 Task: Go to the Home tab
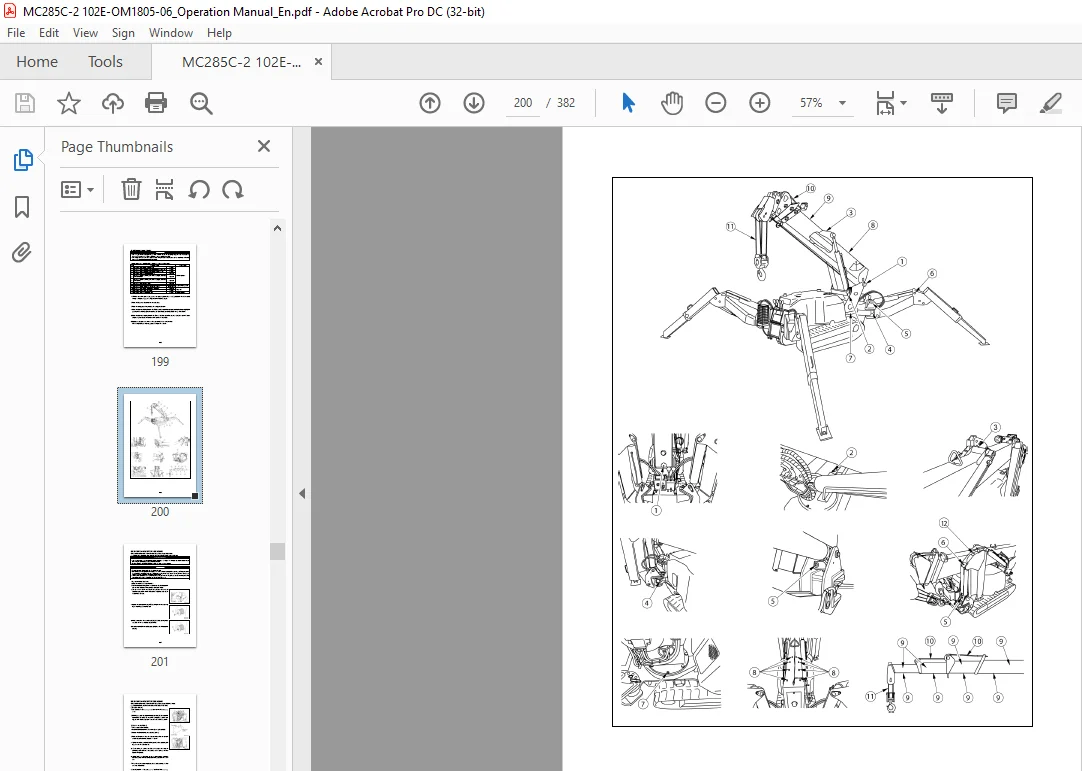tap(37, 61)
